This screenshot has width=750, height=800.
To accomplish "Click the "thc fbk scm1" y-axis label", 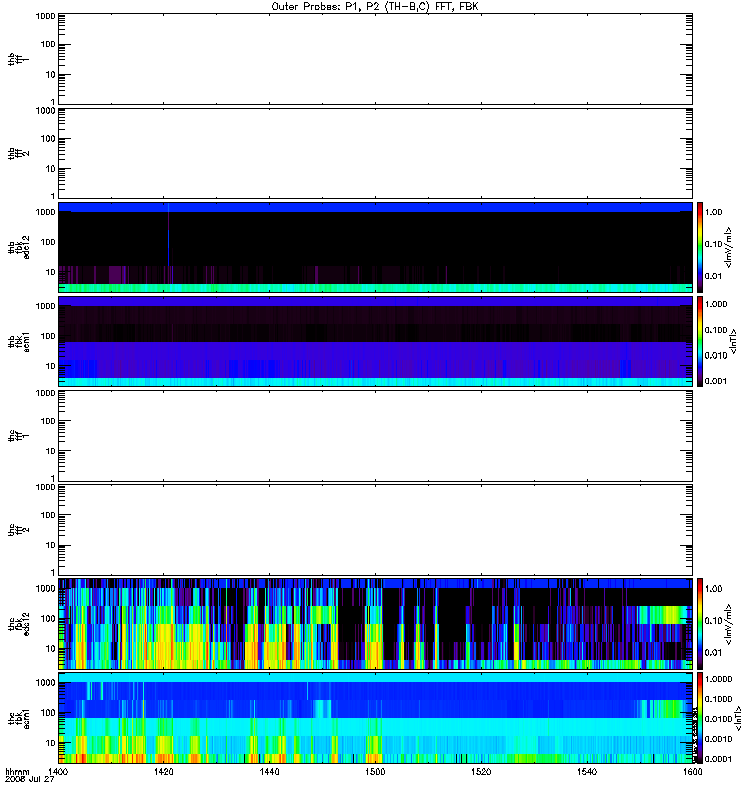I will (18, 718).
